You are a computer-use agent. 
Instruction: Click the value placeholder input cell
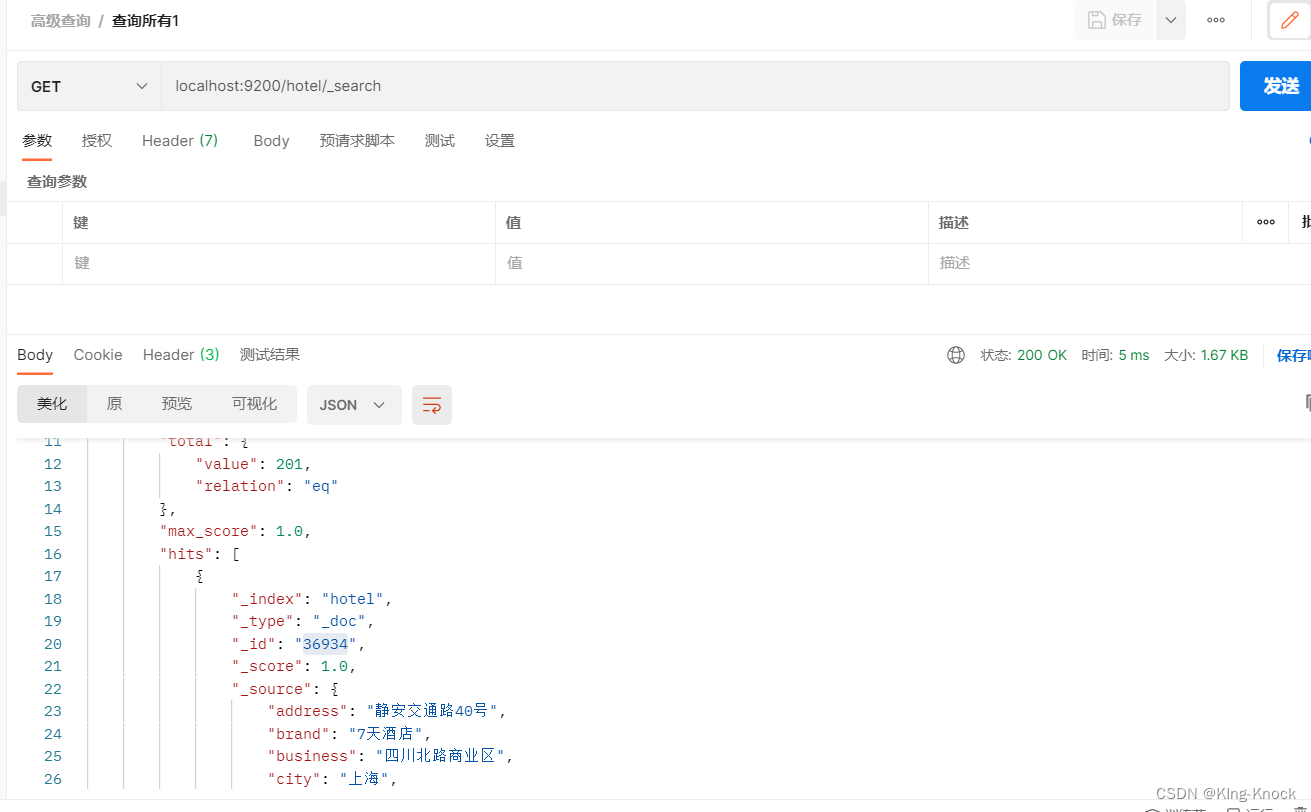(x=712, y=263)
